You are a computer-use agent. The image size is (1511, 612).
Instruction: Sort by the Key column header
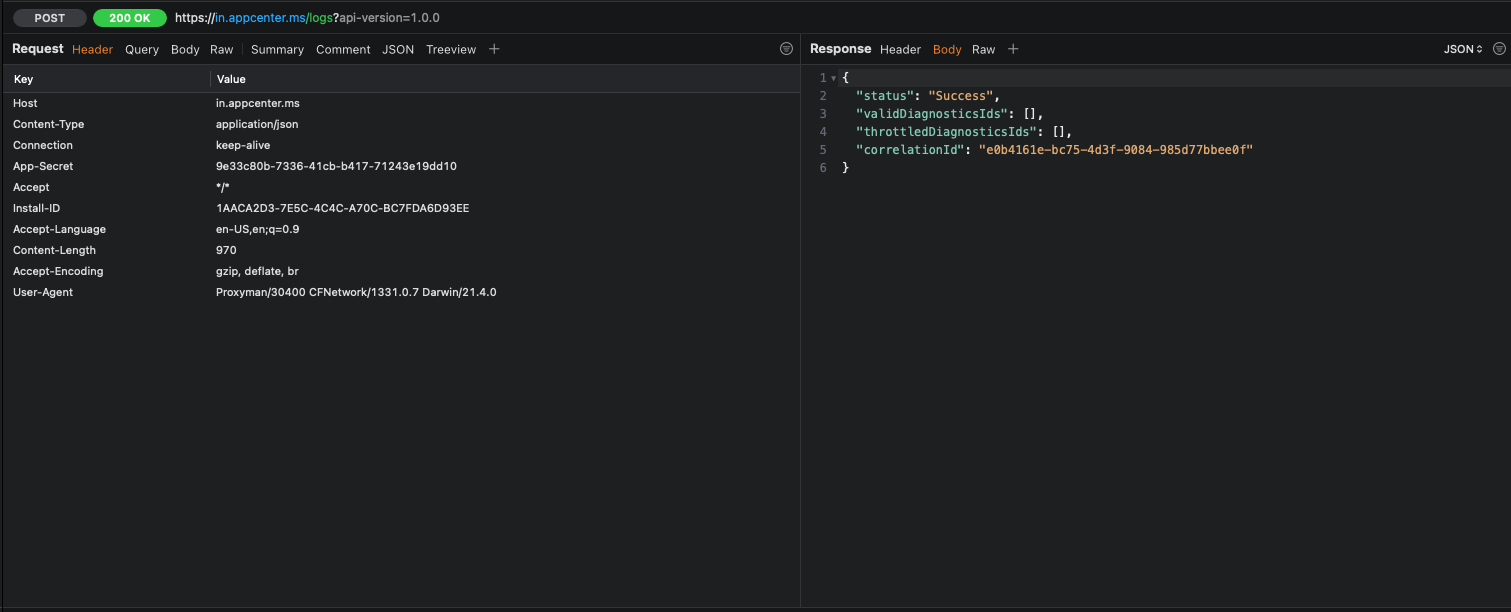pyautogui.click(x=24, y=79)
